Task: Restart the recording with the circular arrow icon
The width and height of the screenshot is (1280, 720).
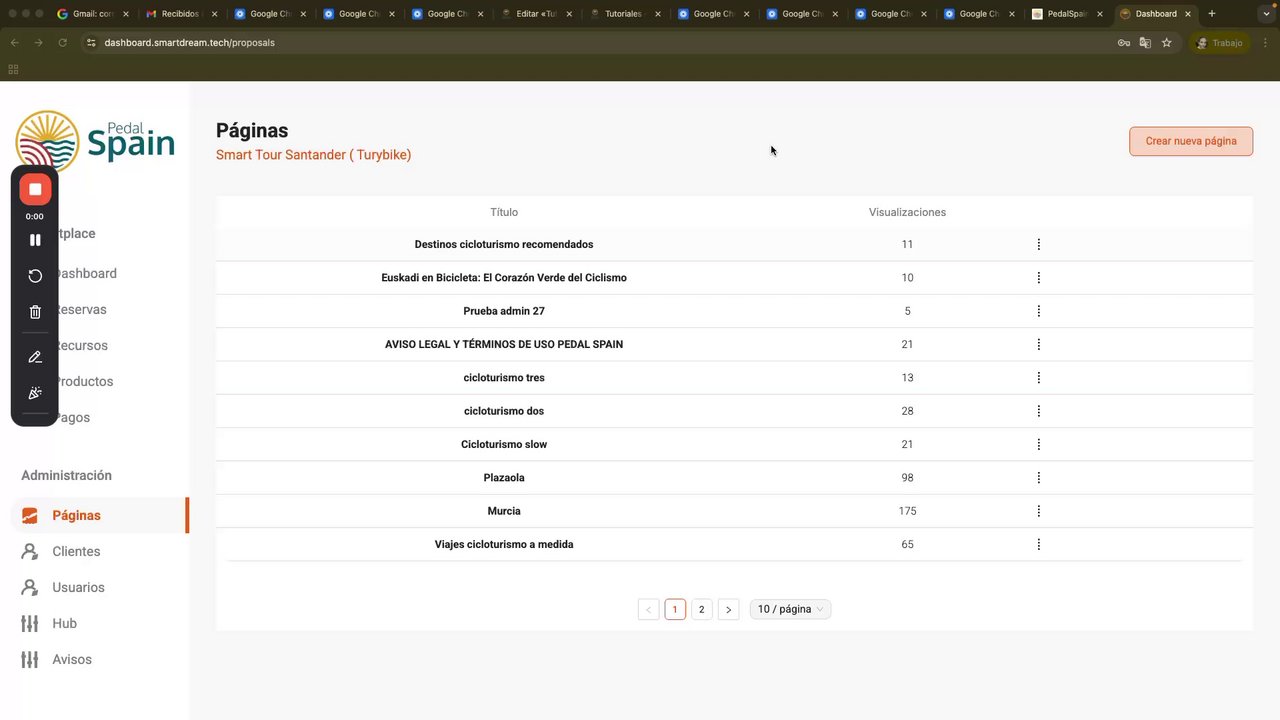Action: click(35, 276)
